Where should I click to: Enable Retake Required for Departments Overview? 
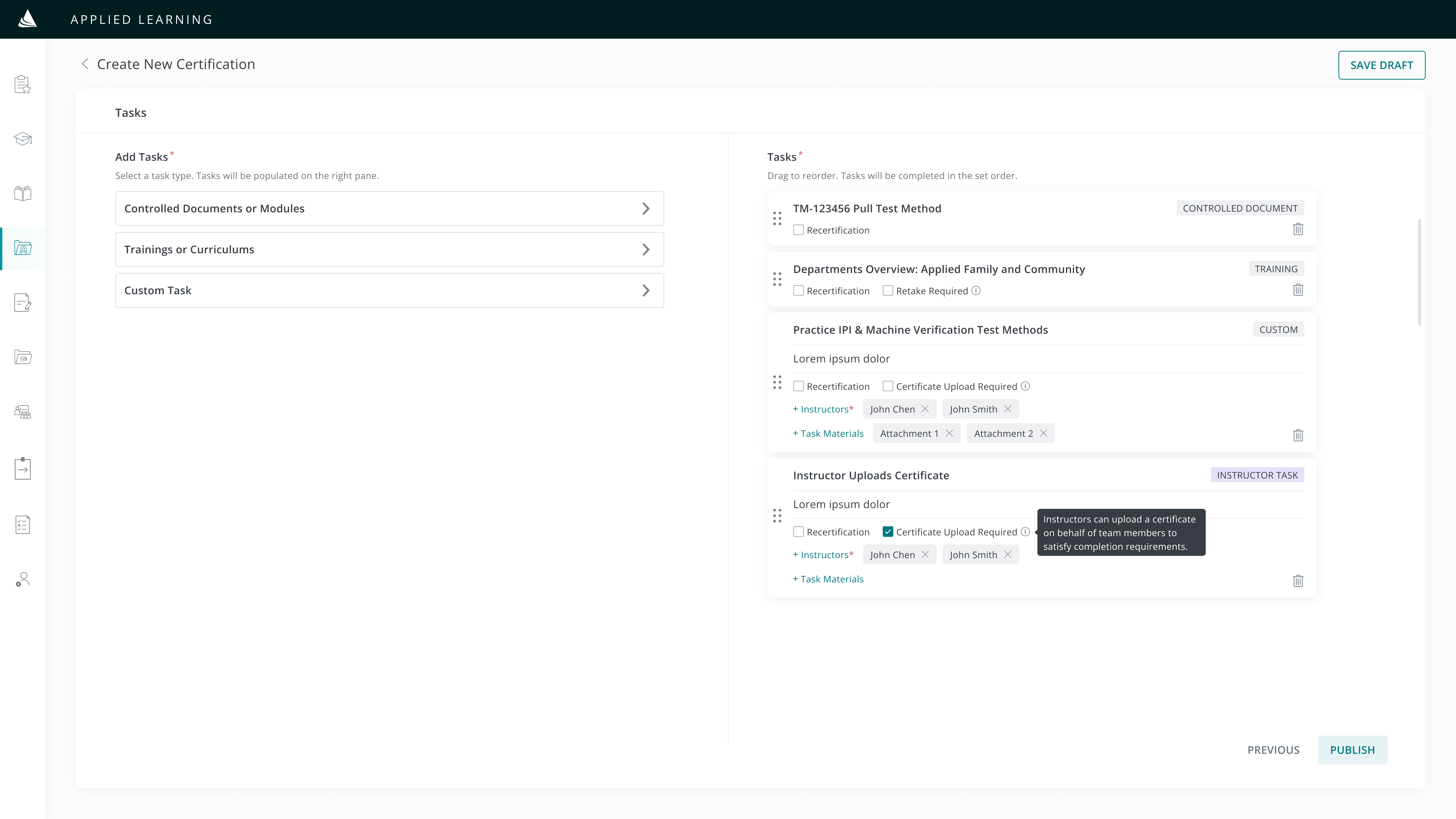point(888,290)
